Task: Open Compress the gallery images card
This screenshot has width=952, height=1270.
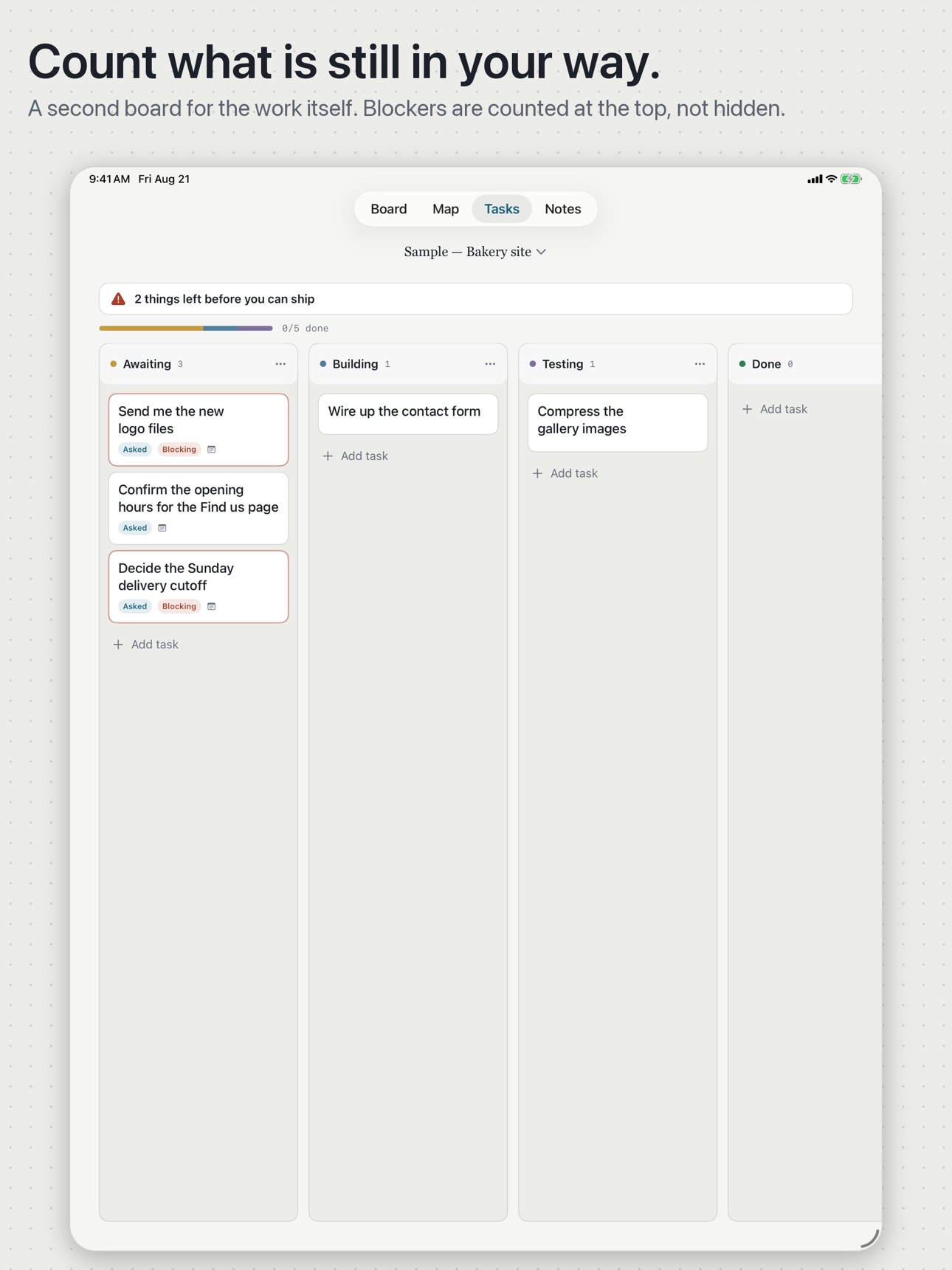Action: (x=618, y=422)
